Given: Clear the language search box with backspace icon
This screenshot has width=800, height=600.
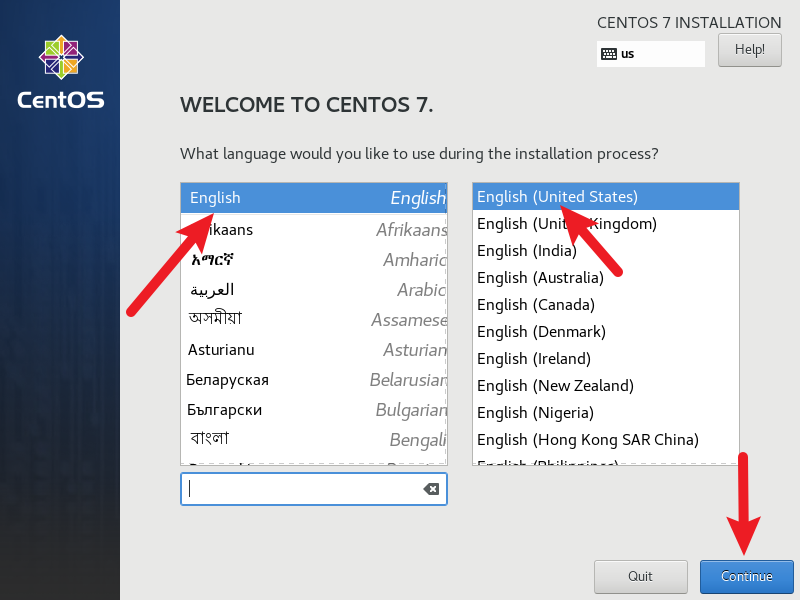Looking at the screenshot, I should point(431,489).
